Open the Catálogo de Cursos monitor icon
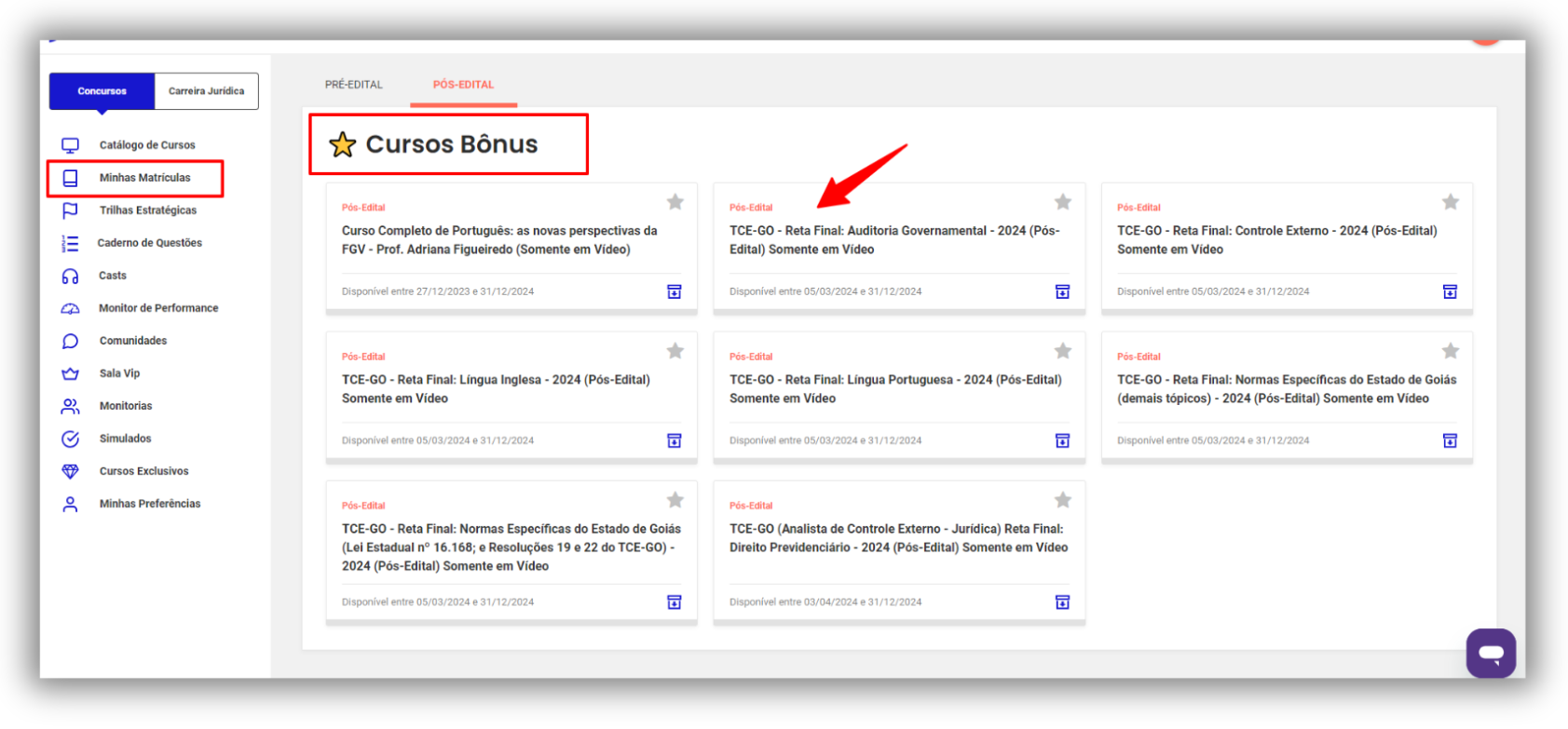1568x729 pixels. [x=70, y=145]
